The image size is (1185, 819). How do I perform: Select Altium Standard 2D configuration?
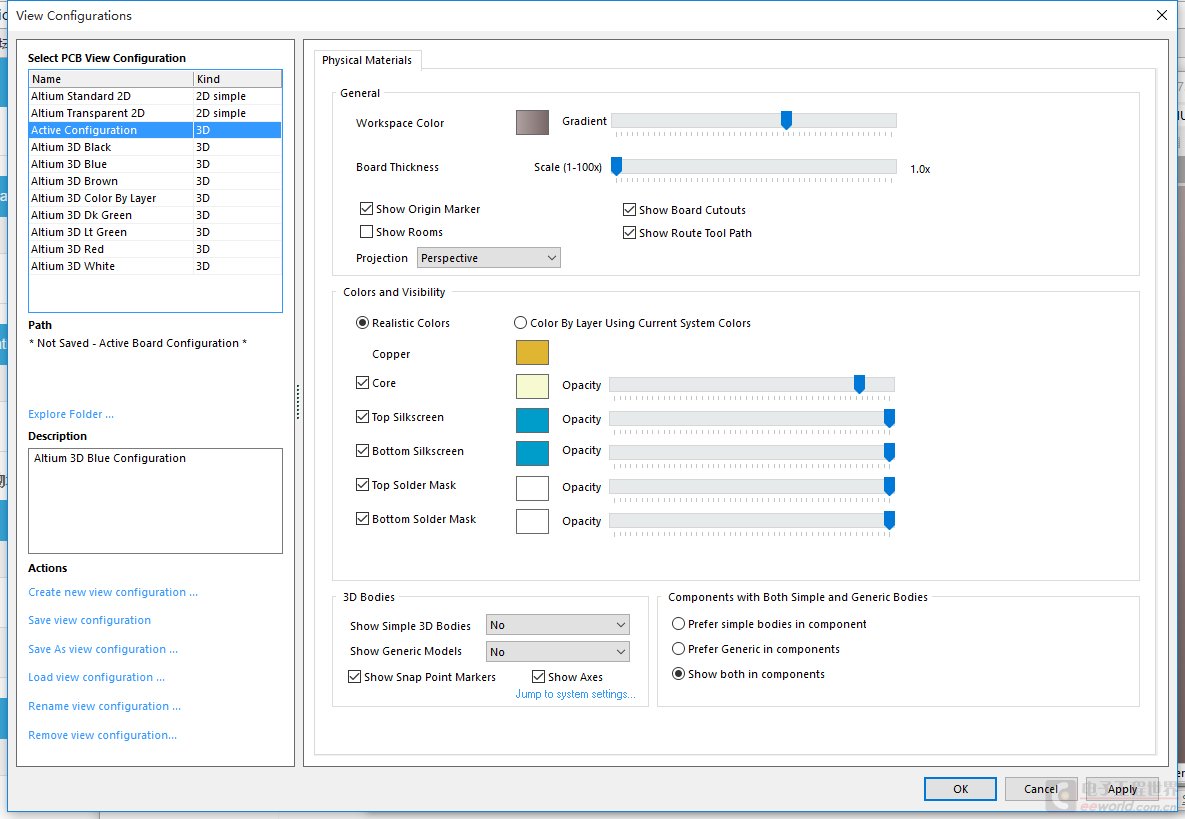pos(155,96)
